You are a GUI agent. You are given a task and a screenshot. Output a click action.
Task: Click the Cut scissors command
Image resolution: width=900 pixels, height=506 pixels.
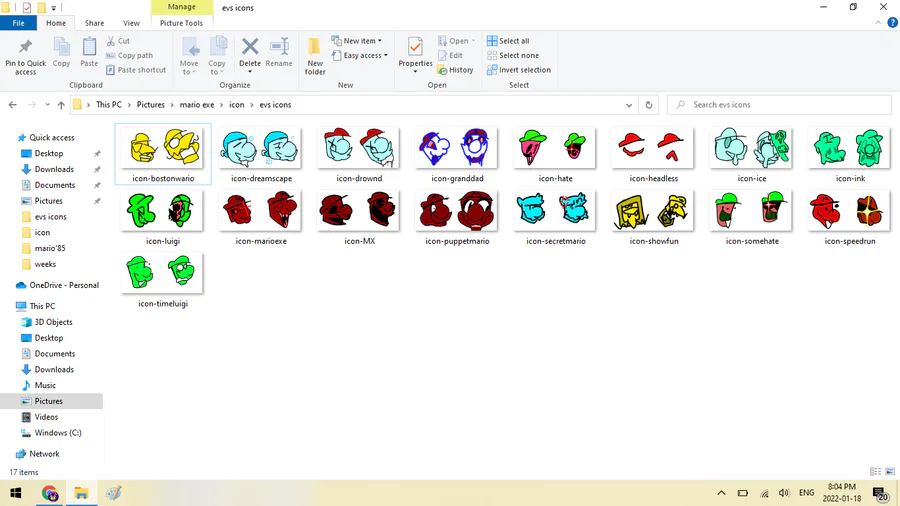coord(118,41)
